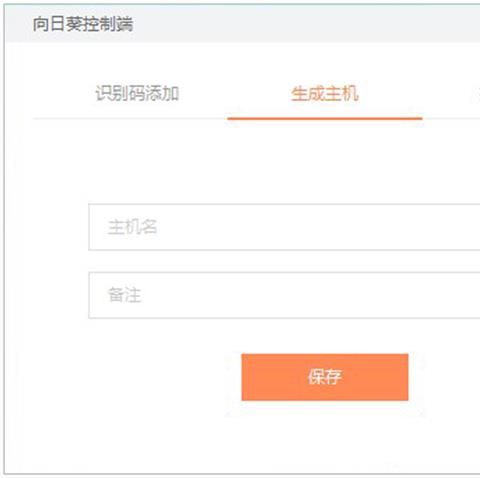Click the highlighted orange 生成主机 label
480x478 pixels.
(325, 93)
